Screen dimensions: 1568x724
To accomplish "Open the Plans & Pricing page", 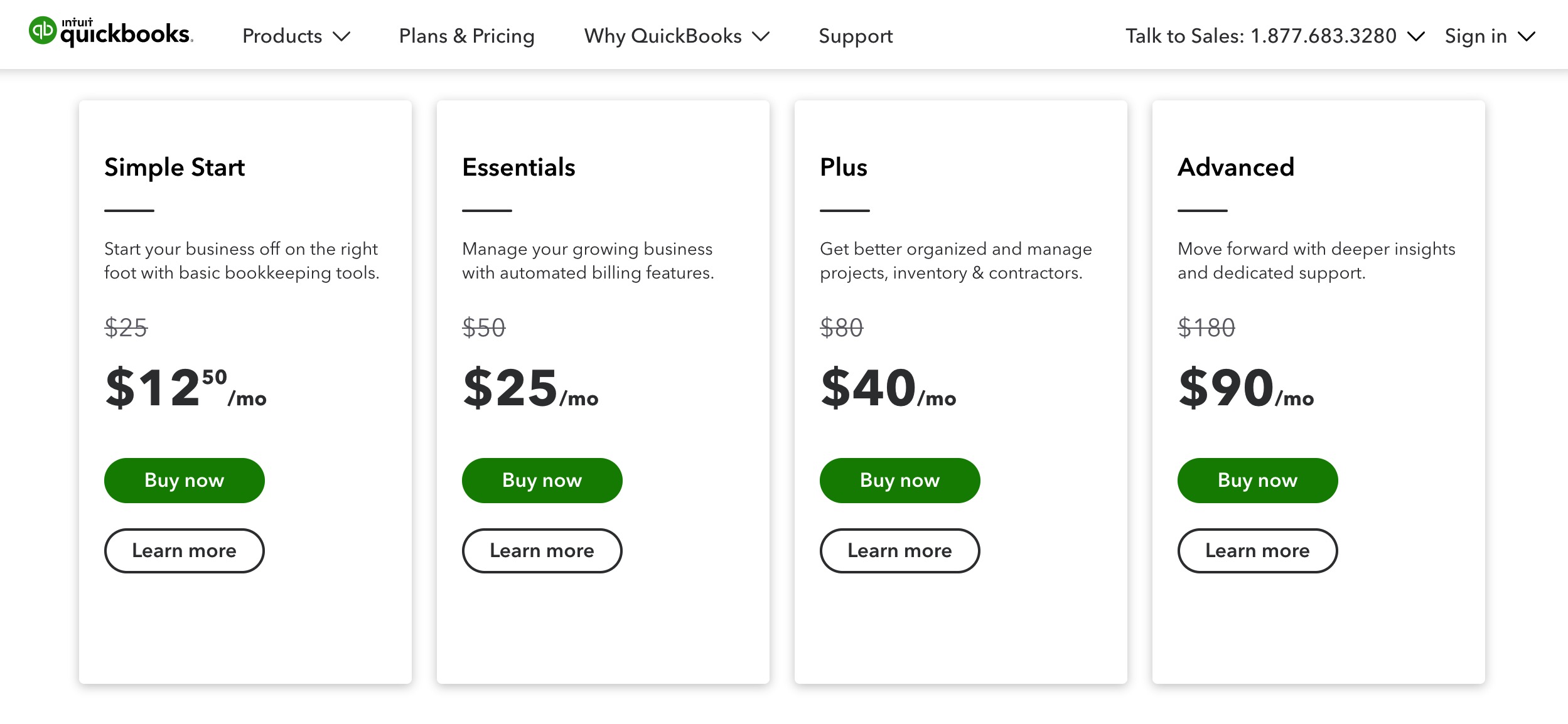I will [x=466, y=36].
